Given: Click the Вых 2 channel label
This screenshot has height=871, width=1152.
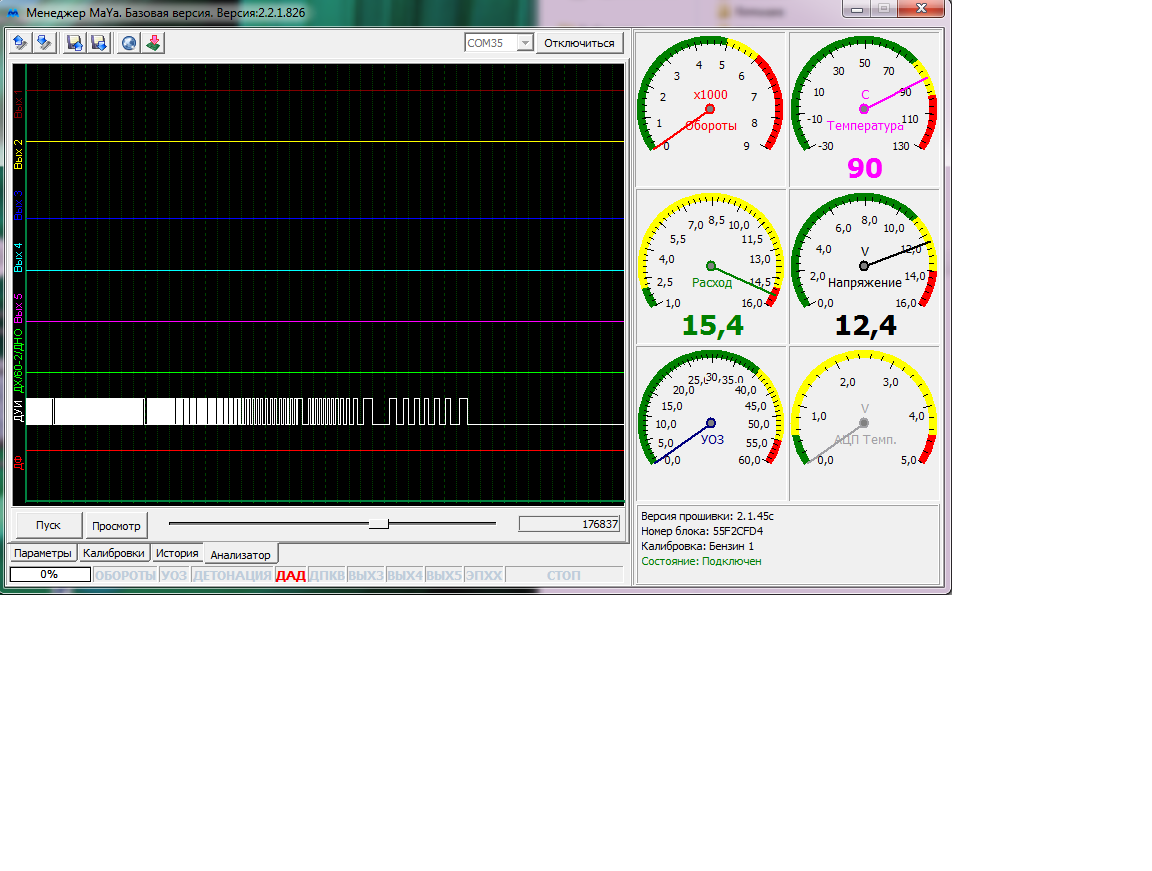Looking at the screenshot, I should 18,154.
